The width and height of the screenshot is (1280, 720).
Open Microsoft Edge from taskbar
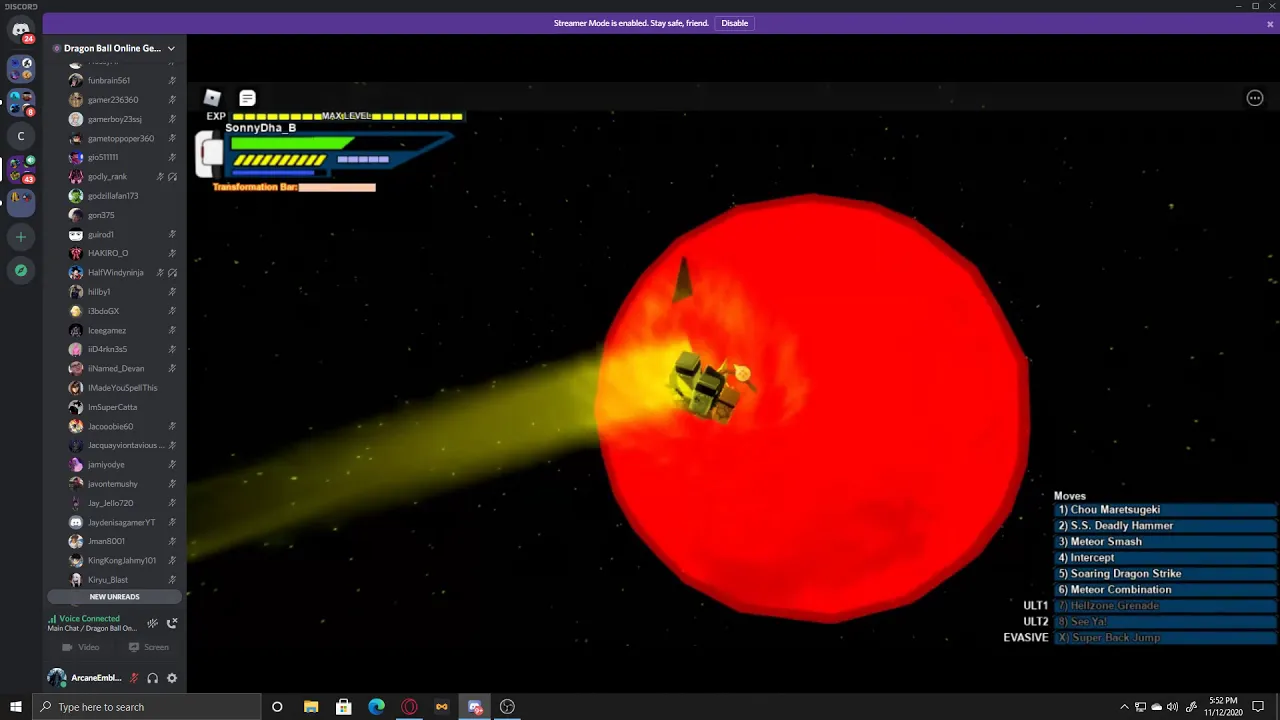point(376,707)
